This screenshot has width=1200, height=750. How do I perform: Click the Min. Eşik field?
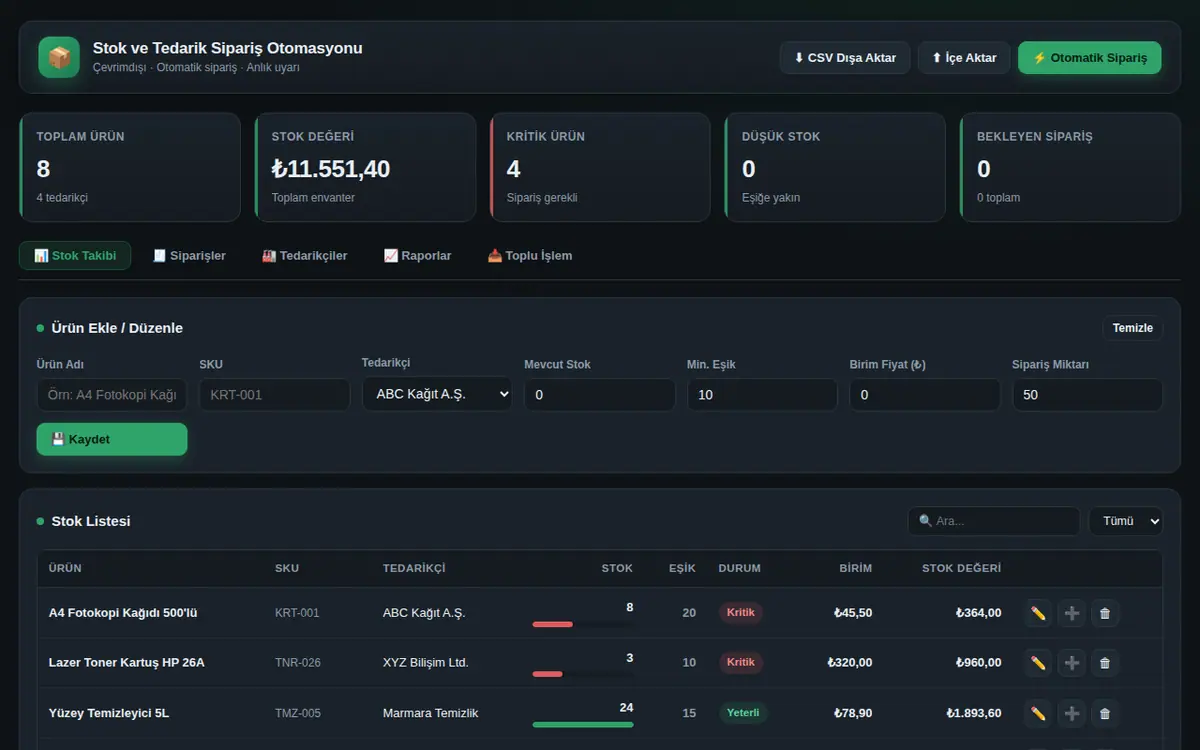click(762, 395)
